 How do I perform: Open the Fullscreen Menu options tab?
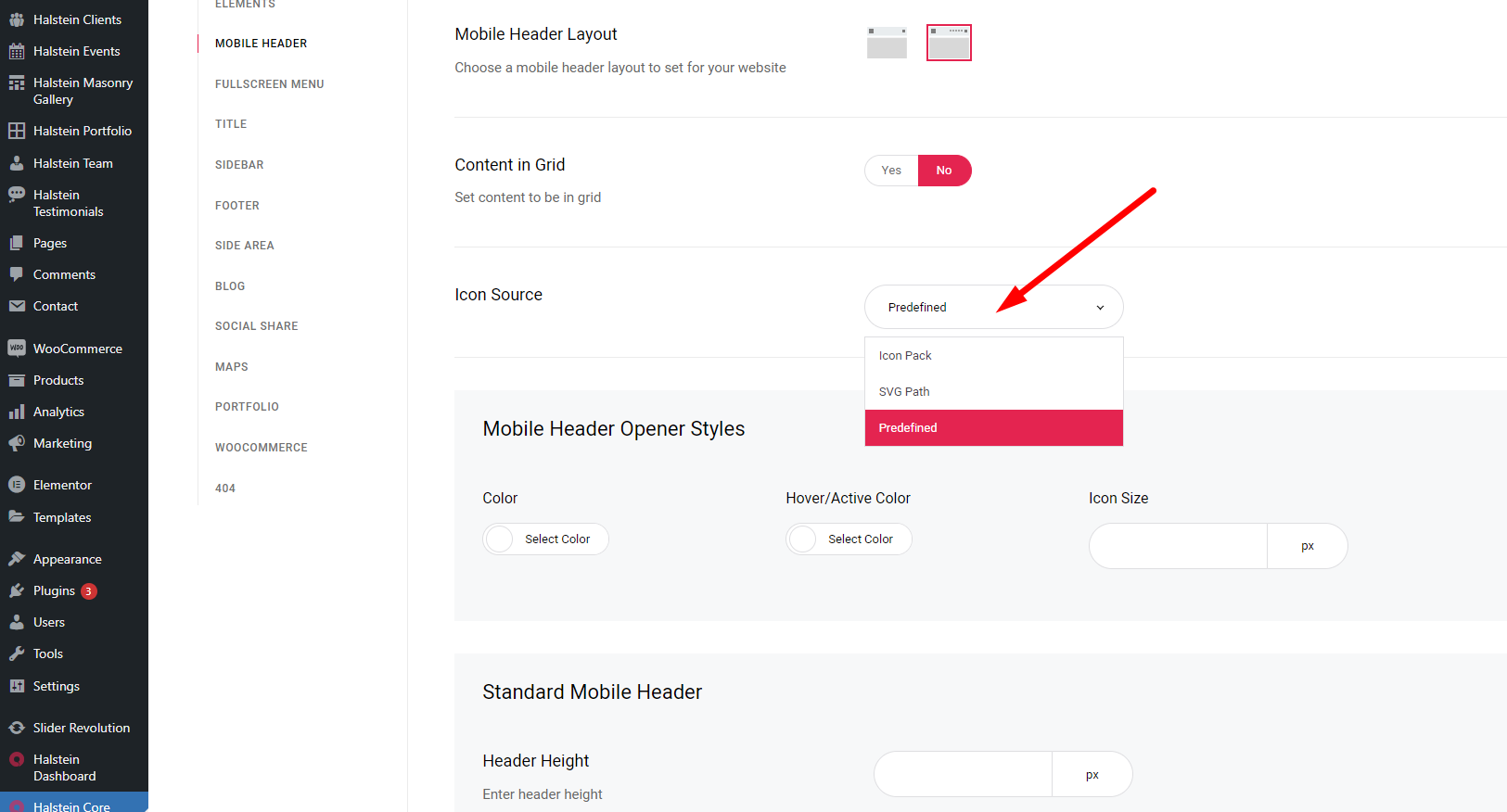270,84
